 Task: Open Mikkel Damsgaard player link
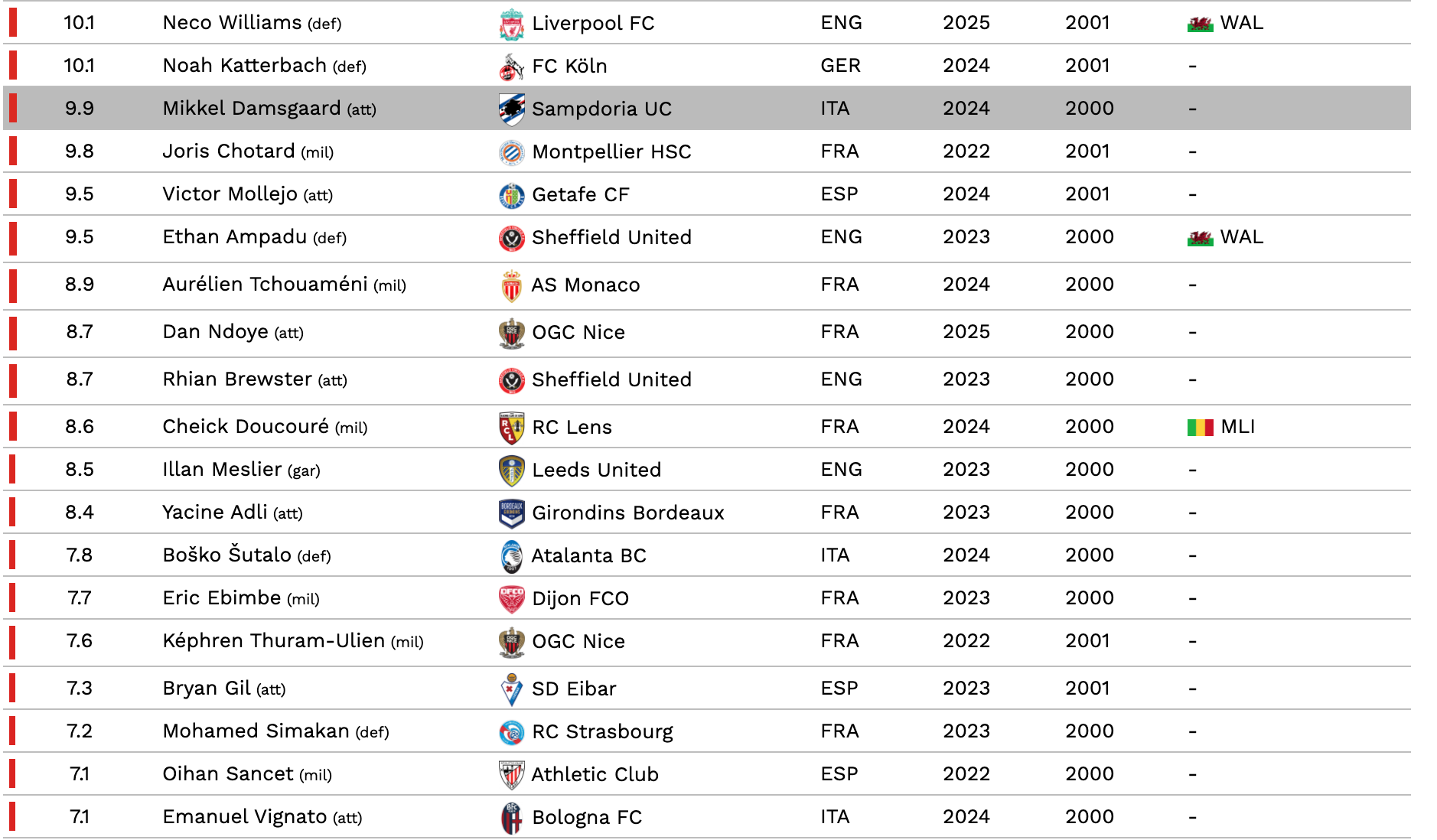coord(252,109)
